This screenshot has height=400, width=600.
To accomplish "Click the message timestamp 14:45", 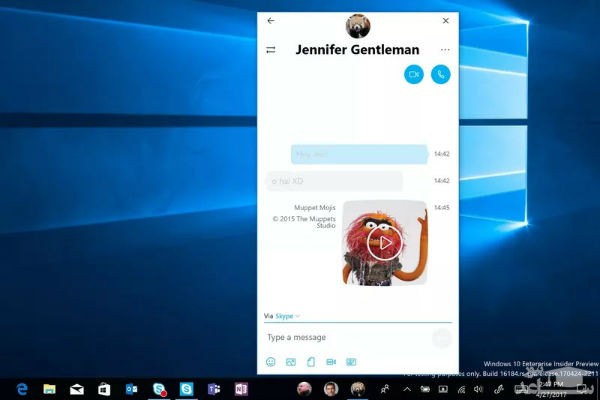I will 442,207.
